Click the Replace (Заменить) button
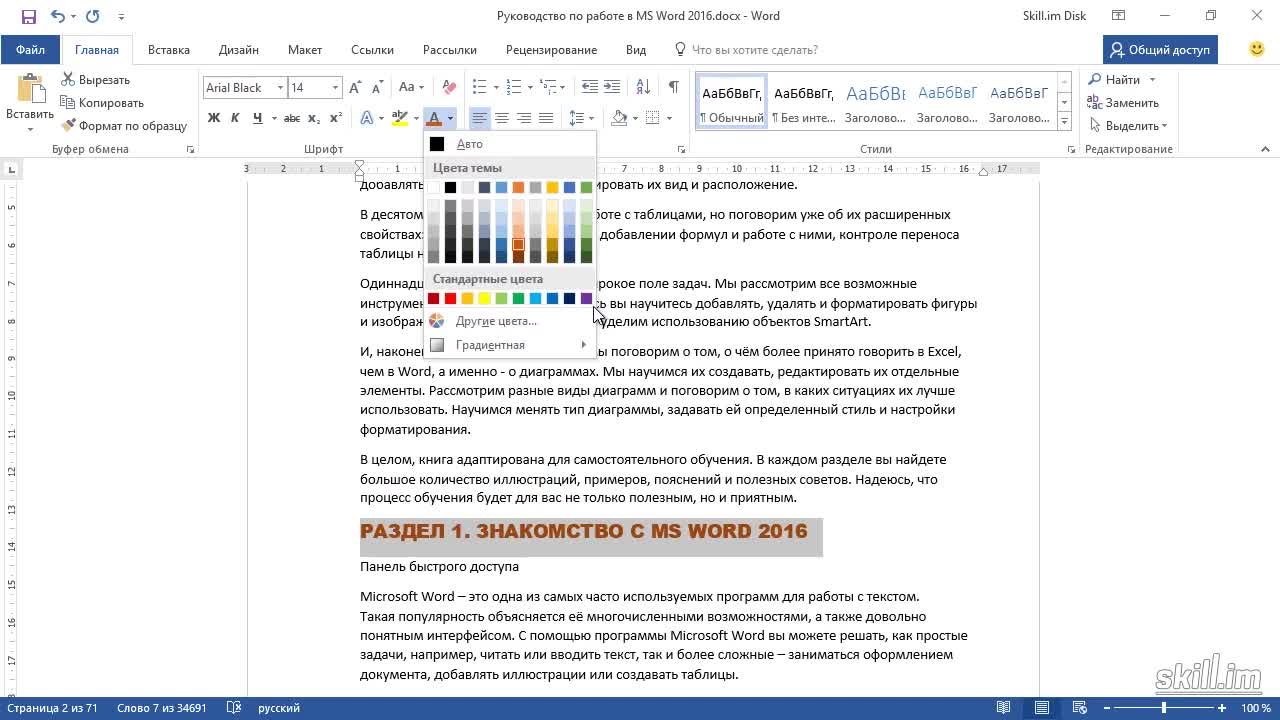 click(x=1123, y=103)
